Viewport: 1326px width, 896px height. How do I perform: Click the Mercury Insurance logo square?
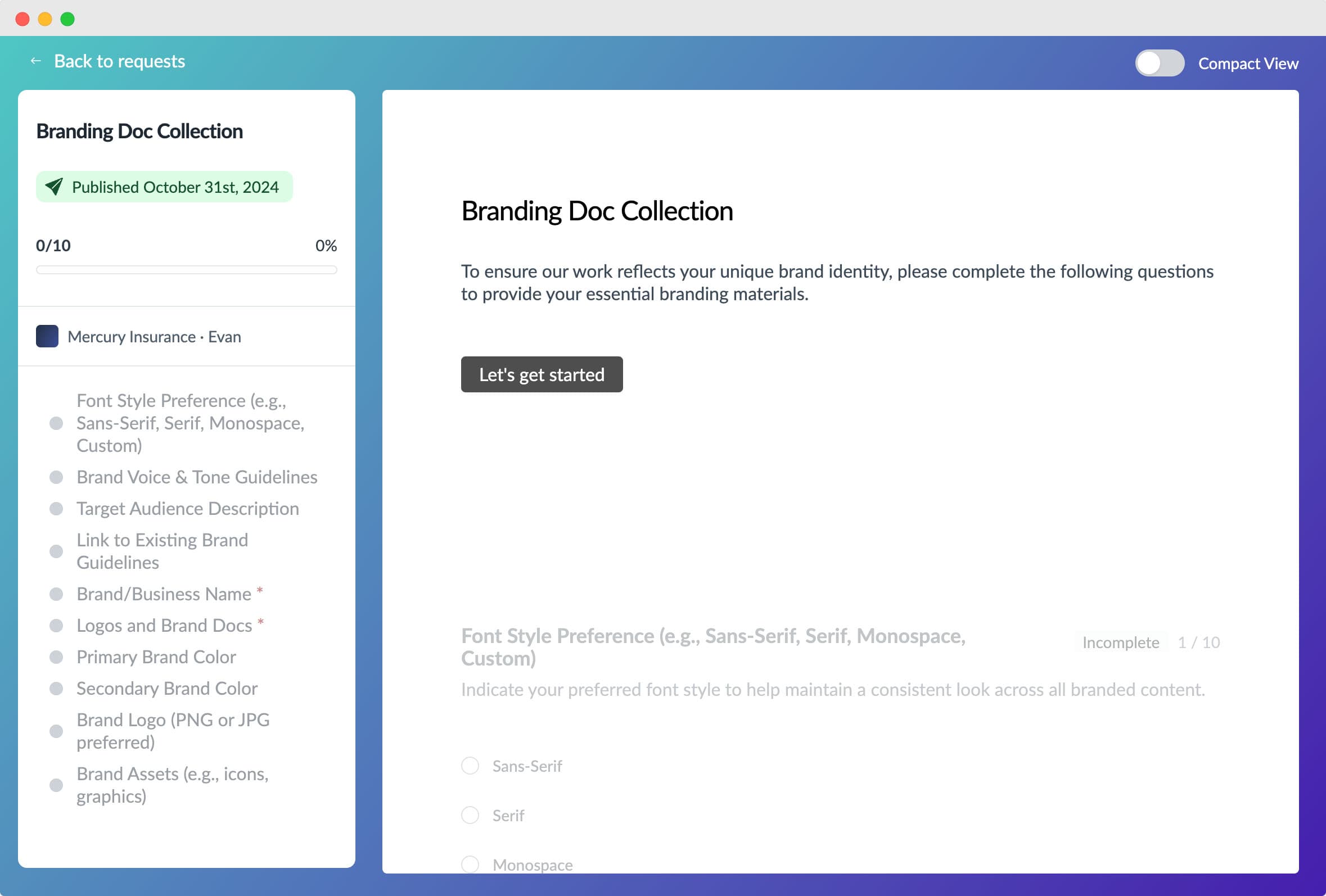tap(47, 337)
